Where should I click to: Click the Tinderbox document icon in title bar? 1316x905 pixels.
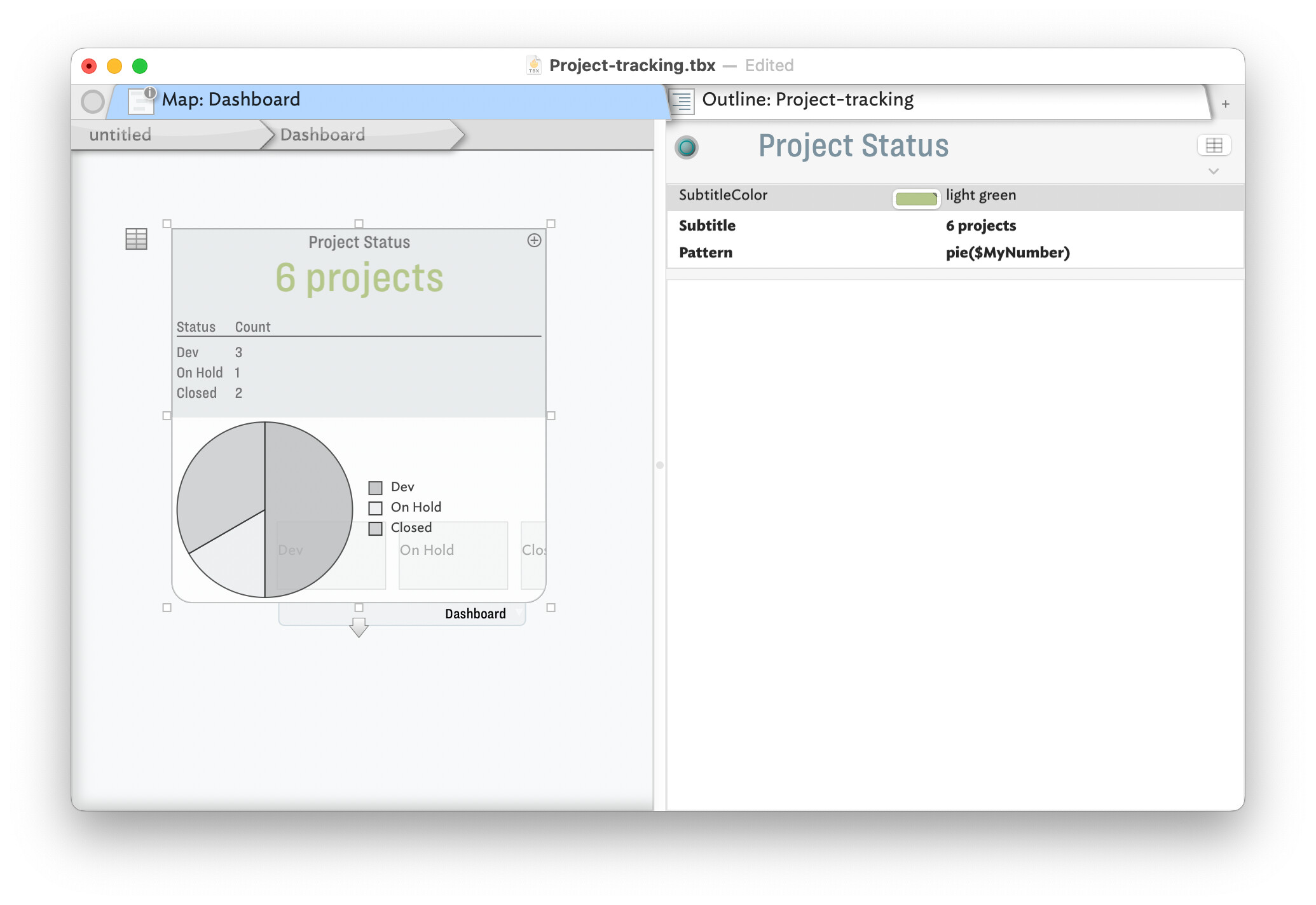coord(534,65)
